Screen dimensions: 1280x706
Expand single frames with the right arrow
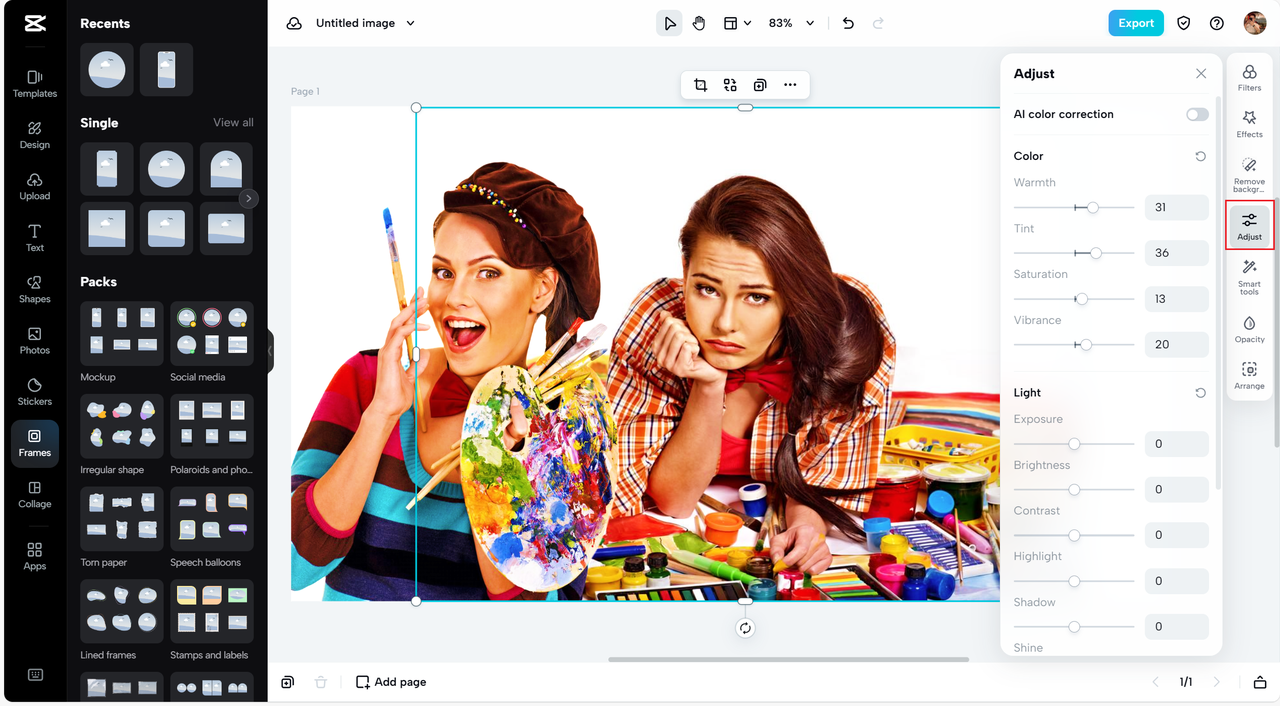249,199
